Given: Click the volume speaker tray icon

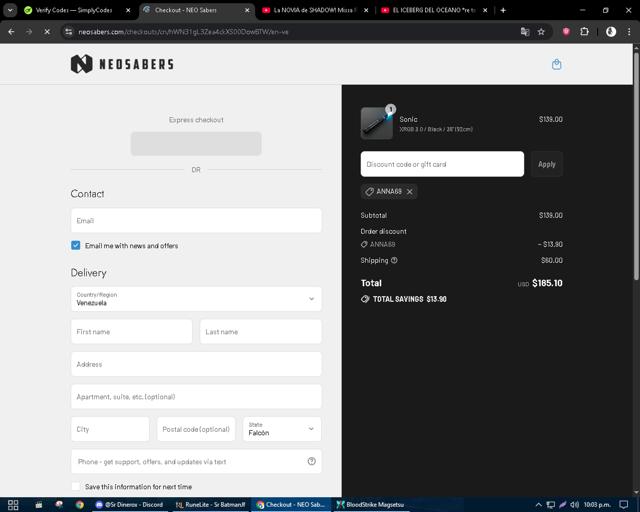Looking at the screenshot, I should 574,505.
